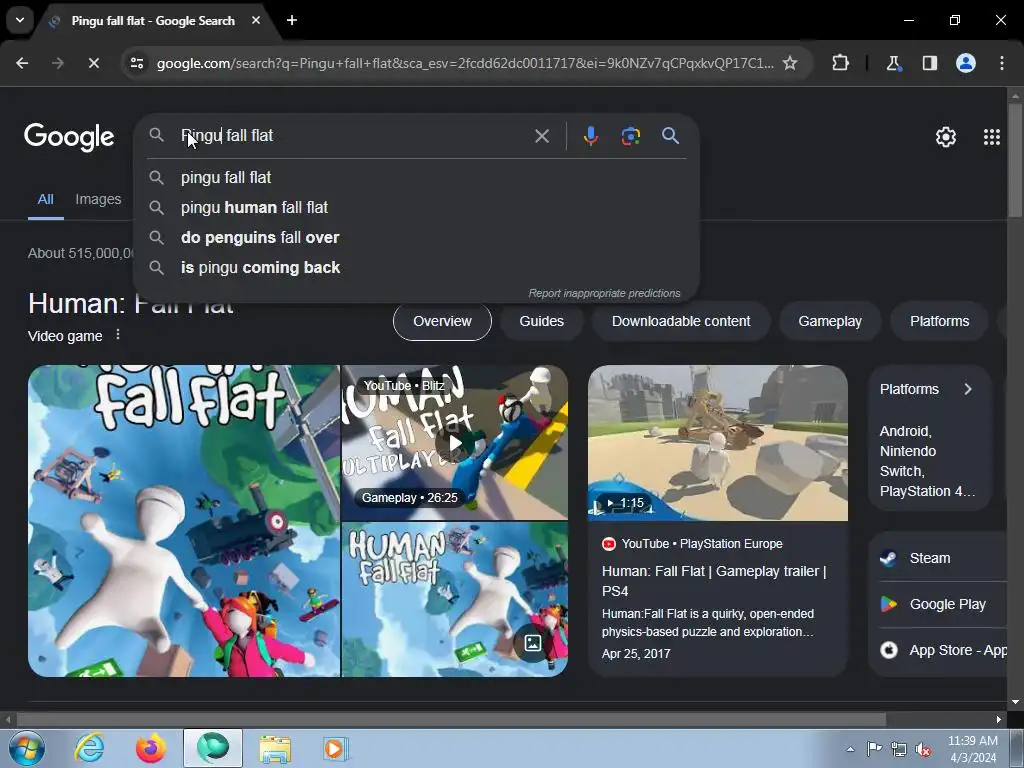Open site information icon in address bar
Image resolution: width=1024 pixels, height=768 pixels.
137,63
